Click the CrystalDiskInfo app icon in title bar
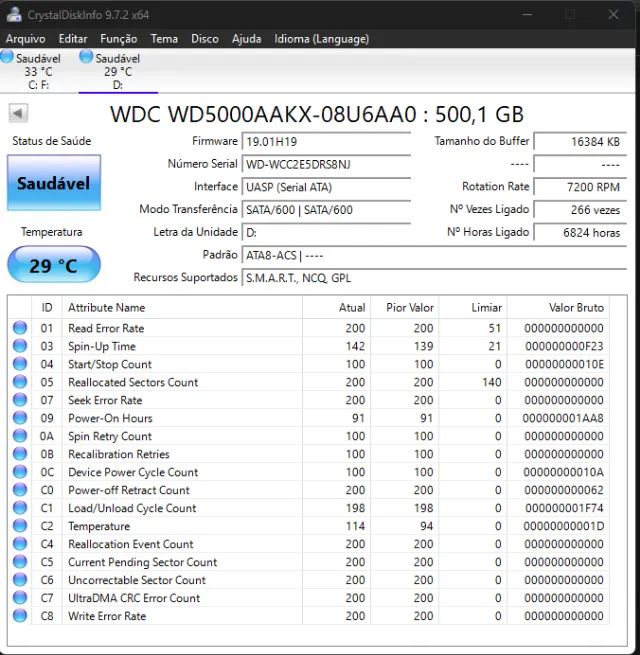The width and height of the screenshot is (640, 655). [14, 15]
